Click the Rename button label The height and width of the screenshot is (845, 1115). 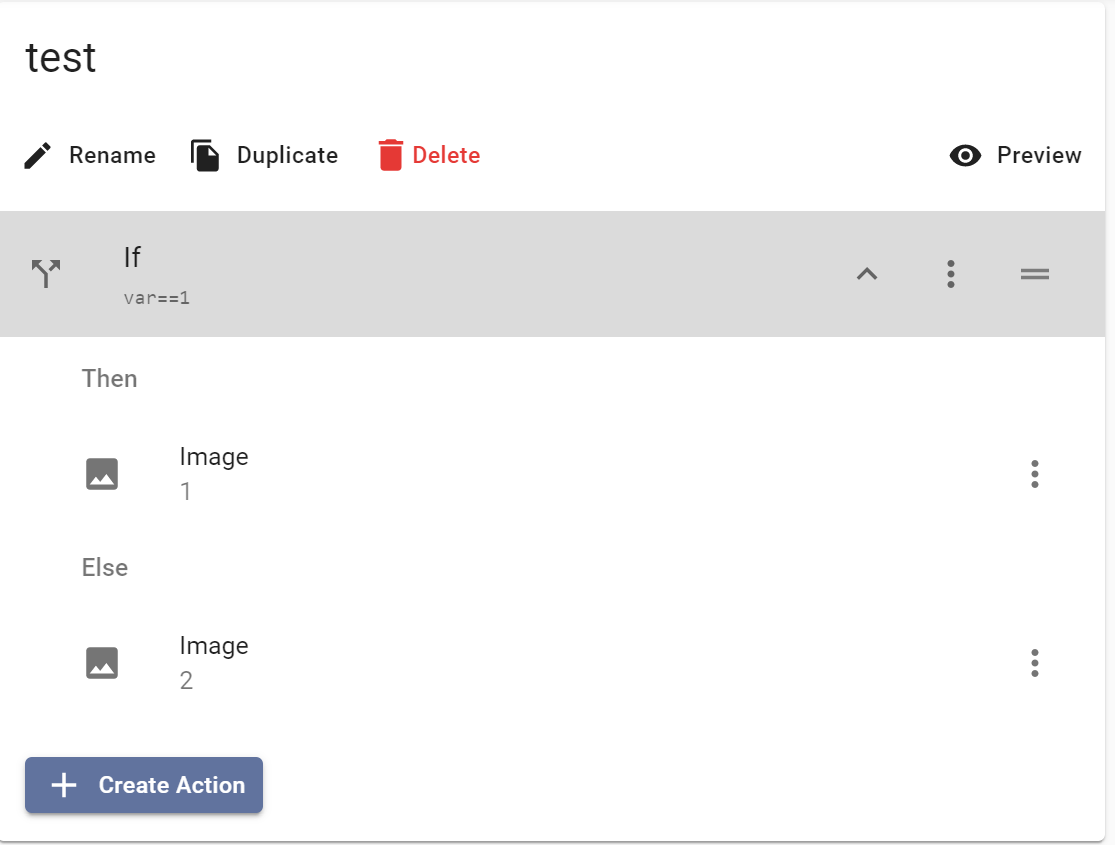tap(112, 155)
